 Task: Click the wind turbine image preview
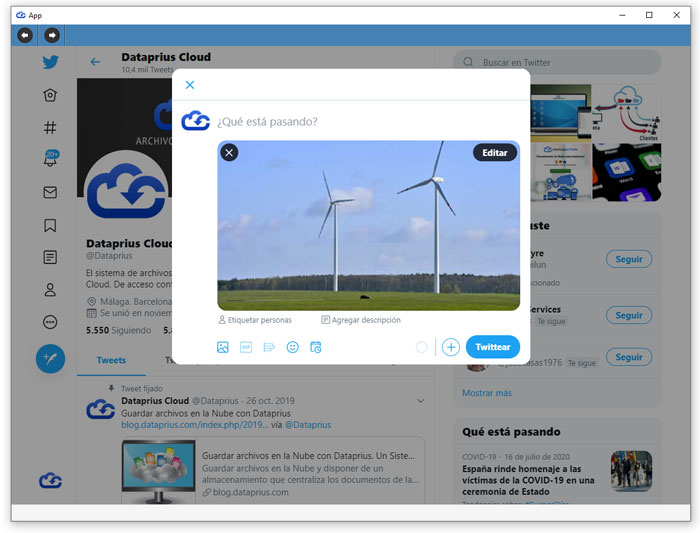369,225
